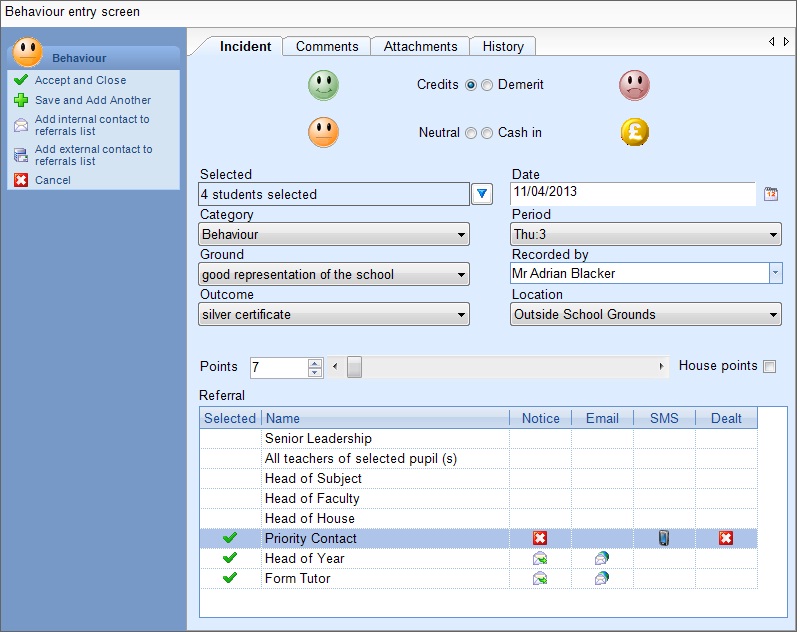Click Save and Add Another

pos(92,100)
